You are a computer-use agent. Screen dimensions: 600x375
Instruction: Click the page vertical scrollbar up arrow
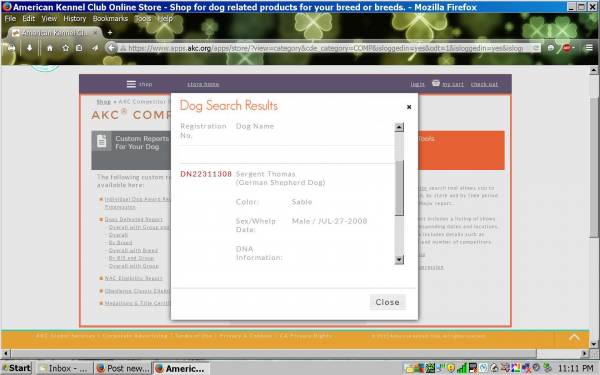tap(593, 70)
